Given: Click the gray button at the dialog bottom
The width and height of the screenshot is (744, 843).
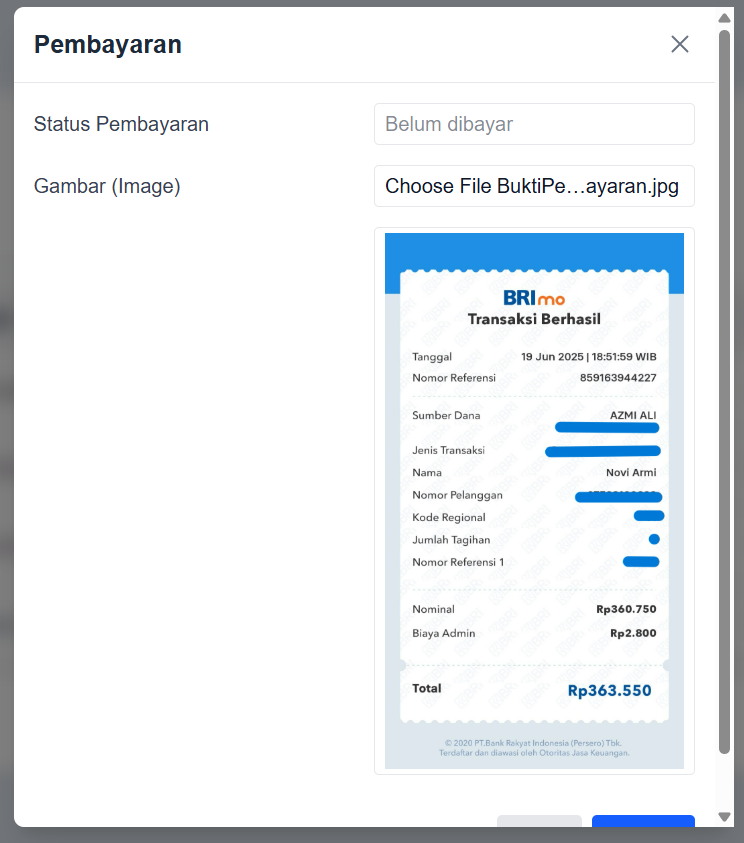Looking at the screenshot, I should 539,821.
